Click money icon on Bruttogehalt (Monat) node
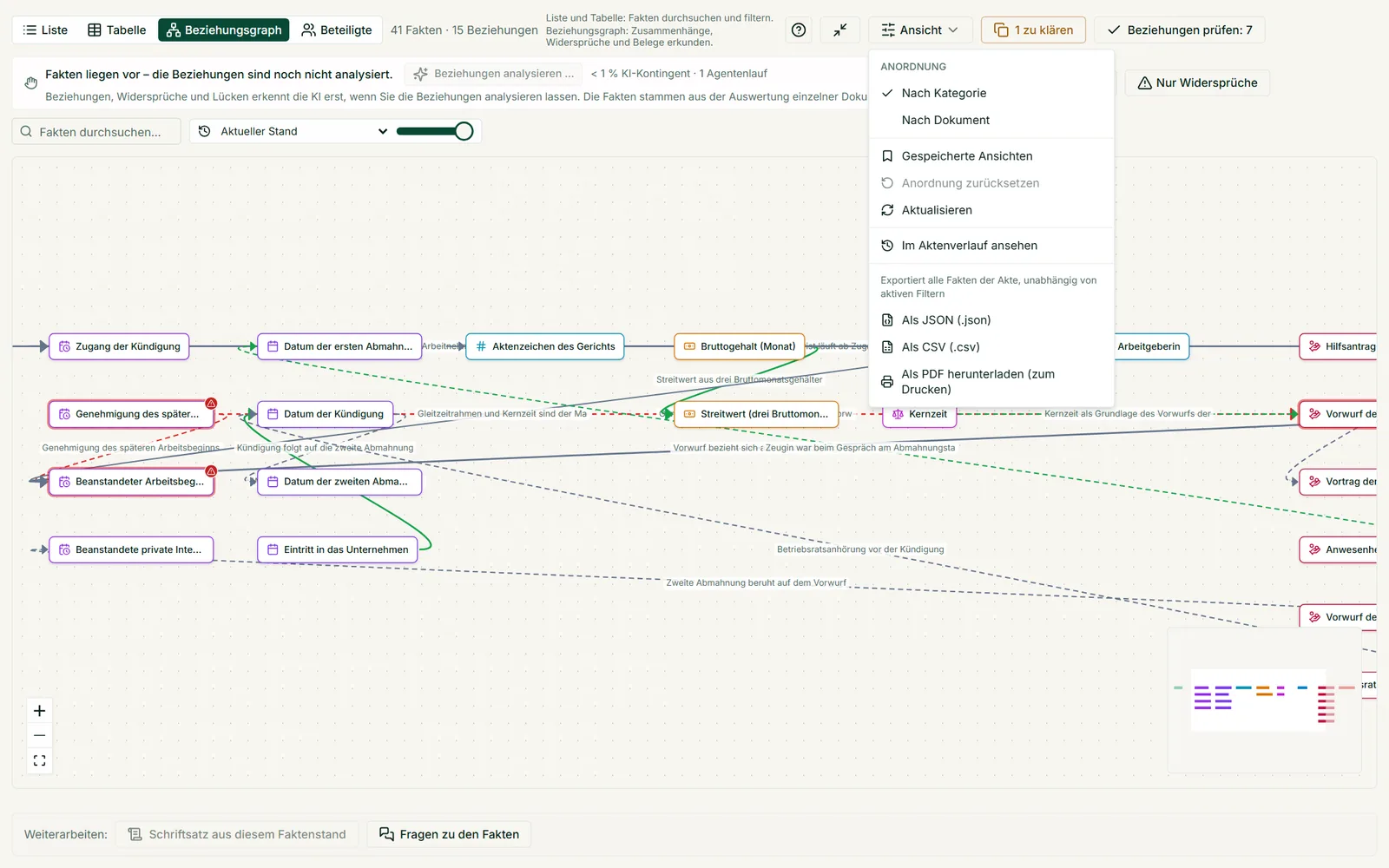The image size is (1389, 868). [x=689, y=346]
